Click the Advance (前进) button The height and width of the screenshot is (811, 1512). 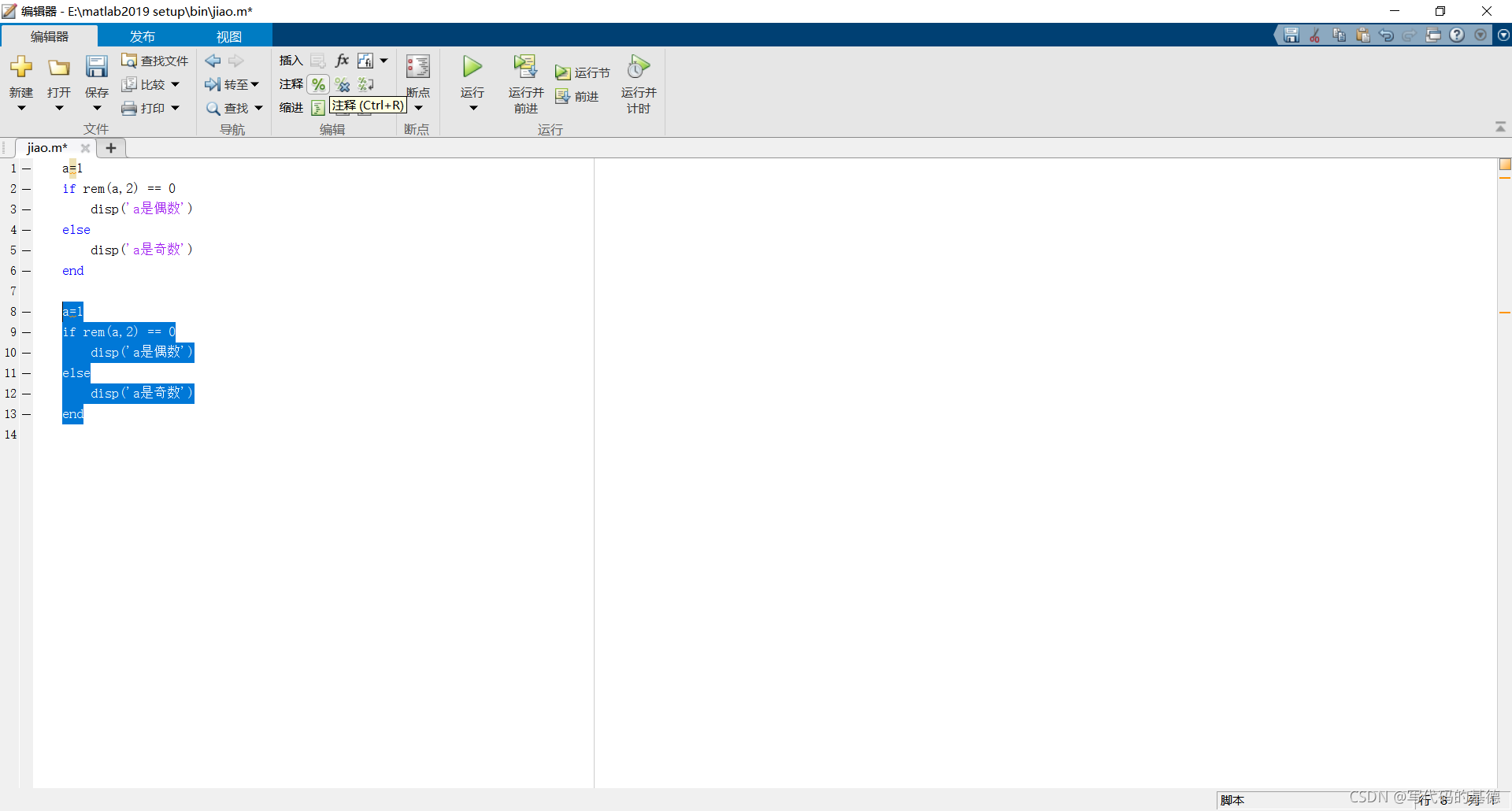click(577, 96)
